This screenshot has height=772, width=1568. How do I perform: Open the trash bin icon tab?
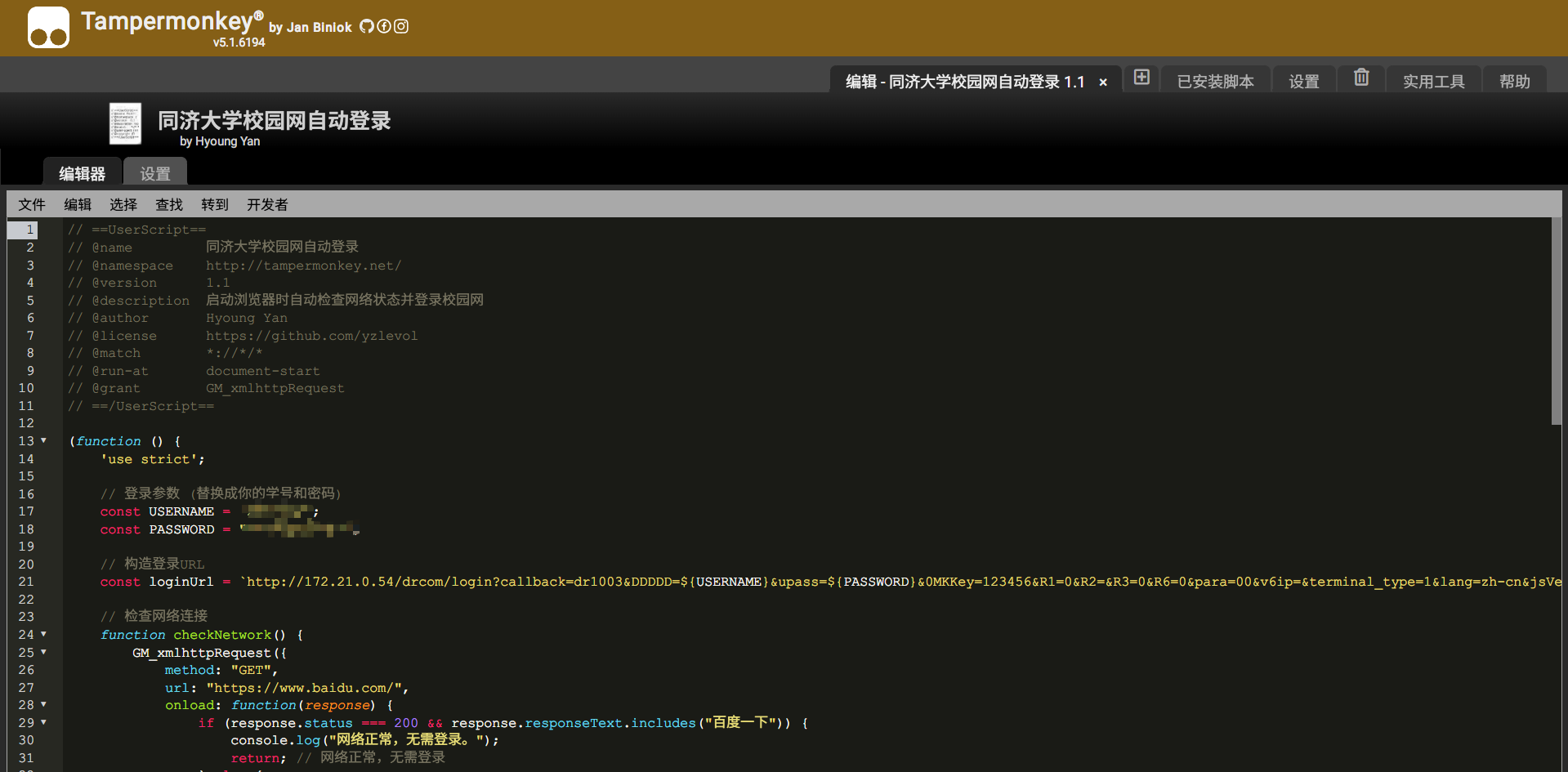1361,78
